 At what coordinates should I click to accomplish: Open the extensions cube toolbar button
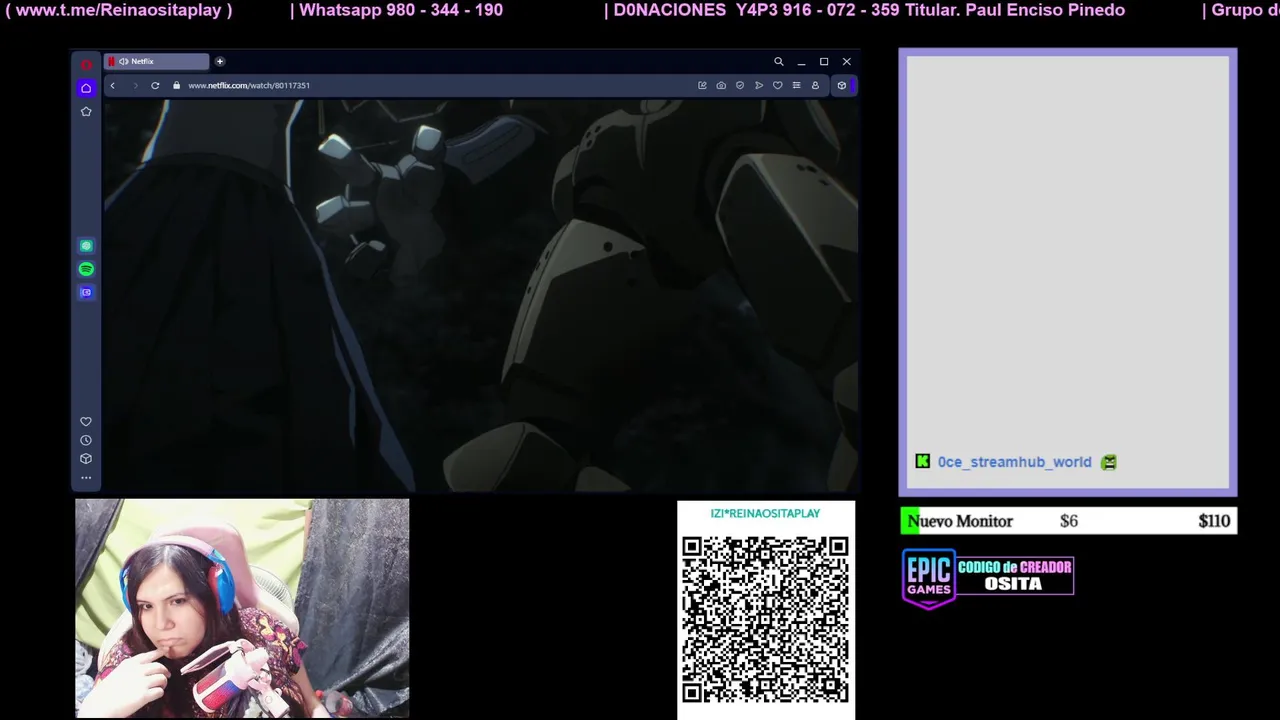pos(841,85)
